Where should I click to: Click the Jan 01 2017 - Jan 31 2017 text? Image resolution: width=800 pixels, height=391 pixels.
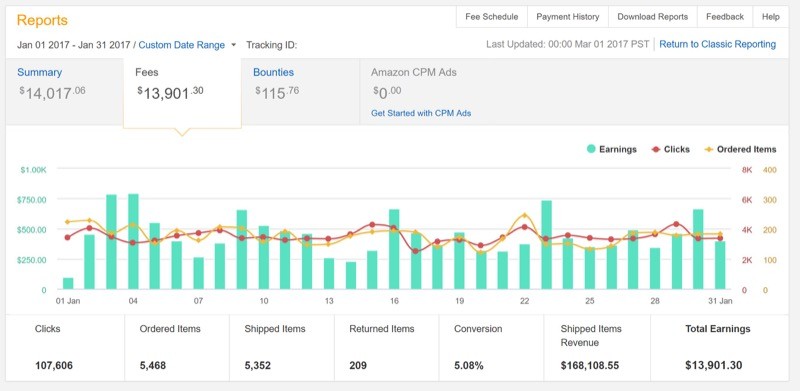73,45
